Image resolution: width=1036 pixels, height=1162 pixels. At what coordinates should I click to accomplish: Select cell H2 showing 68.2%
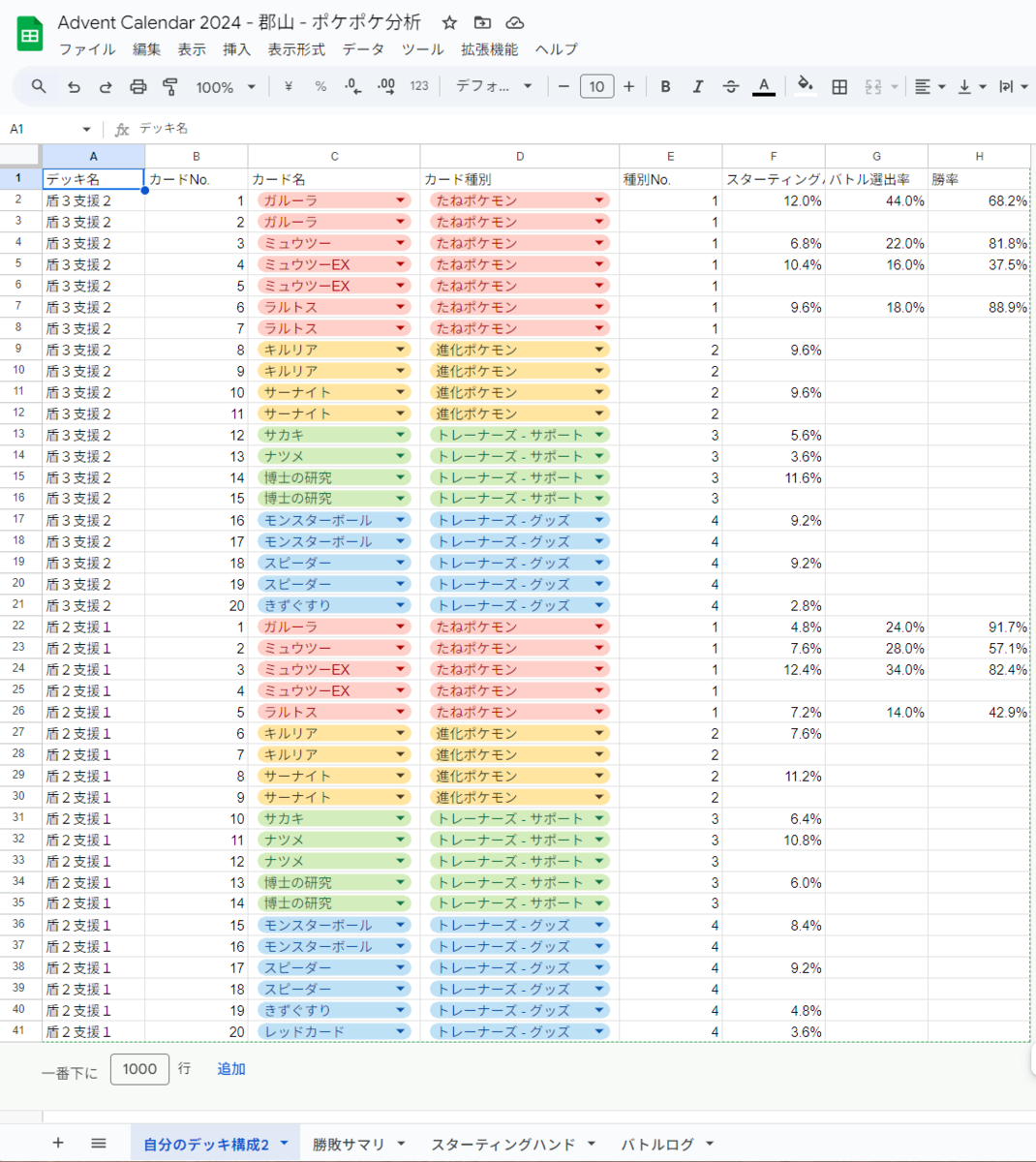[979, 200]
